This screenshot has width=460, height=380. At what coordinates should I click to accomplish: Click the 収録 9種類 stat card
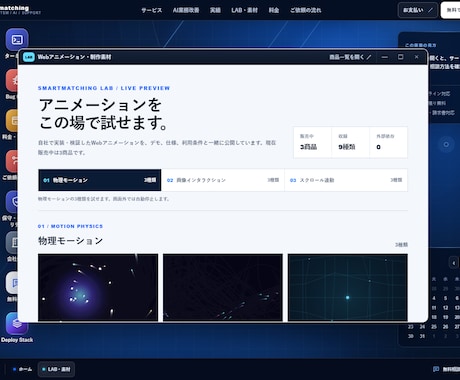pyautogui.click(x=351, y=142)
